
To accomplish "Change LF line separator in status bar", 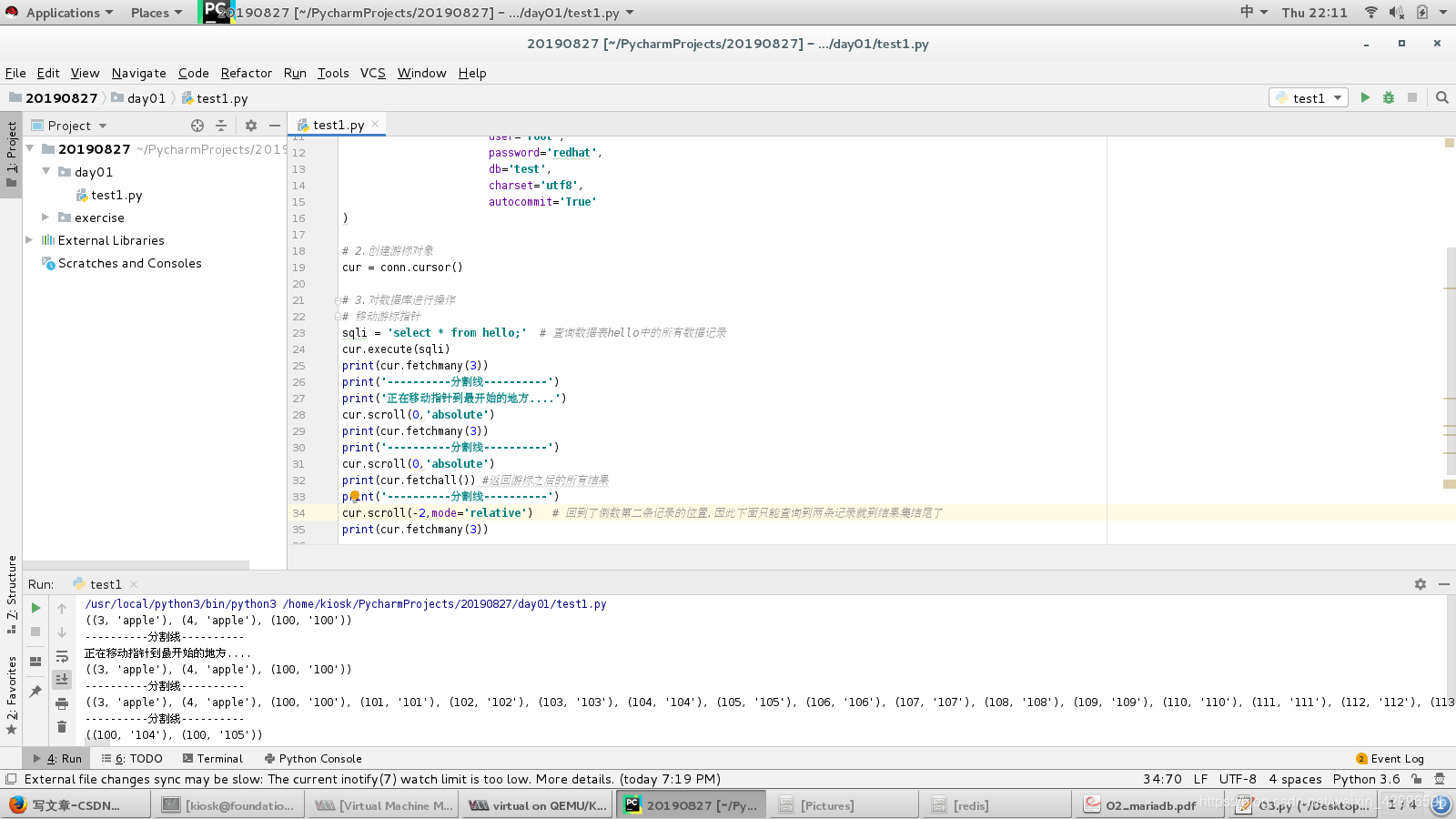I will (1200, 779).
